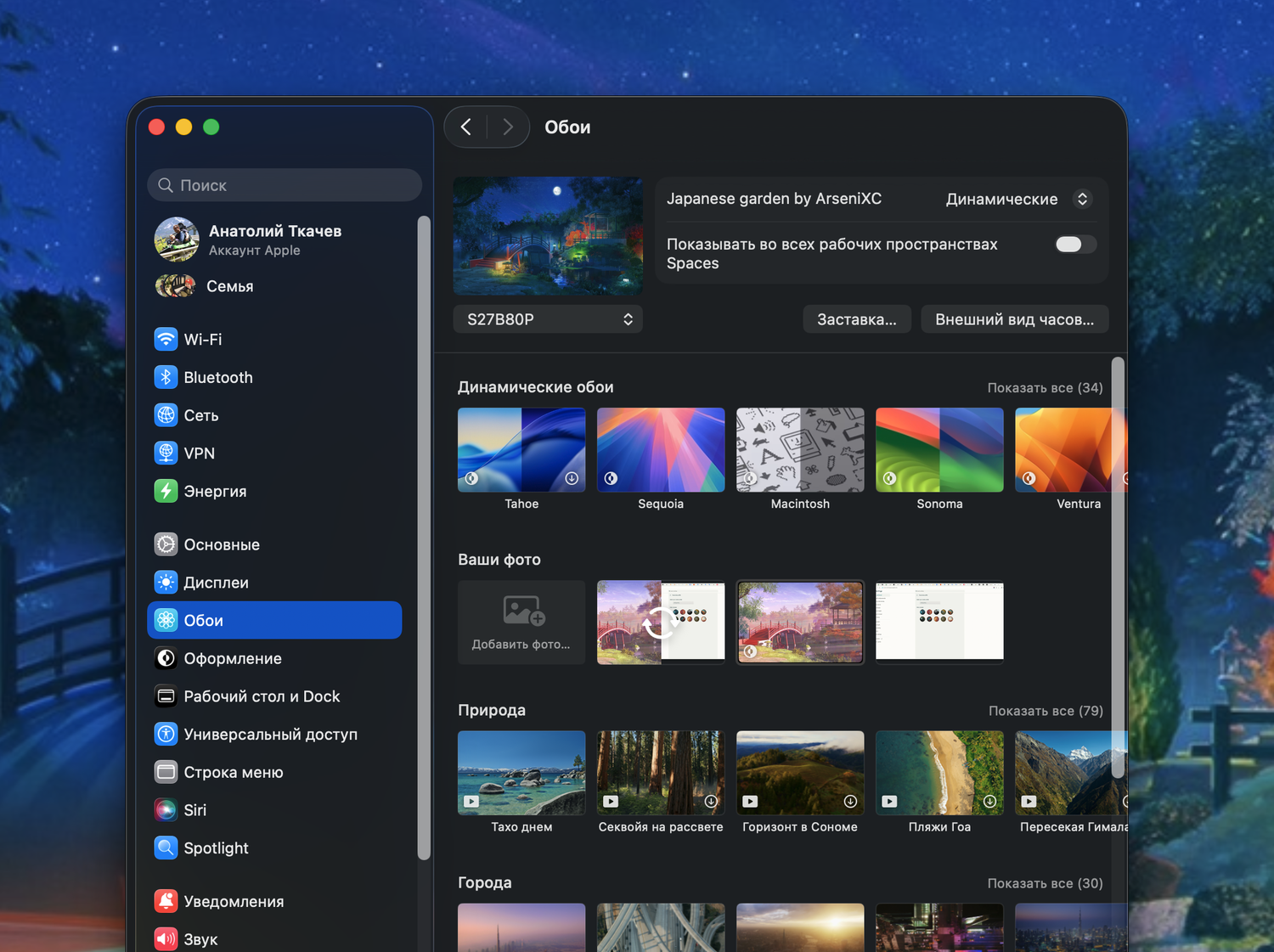Click the forward arrow in the toolbar
Image resolution: width=1274 pixels, height=952 pixels.
pos(508,127)
